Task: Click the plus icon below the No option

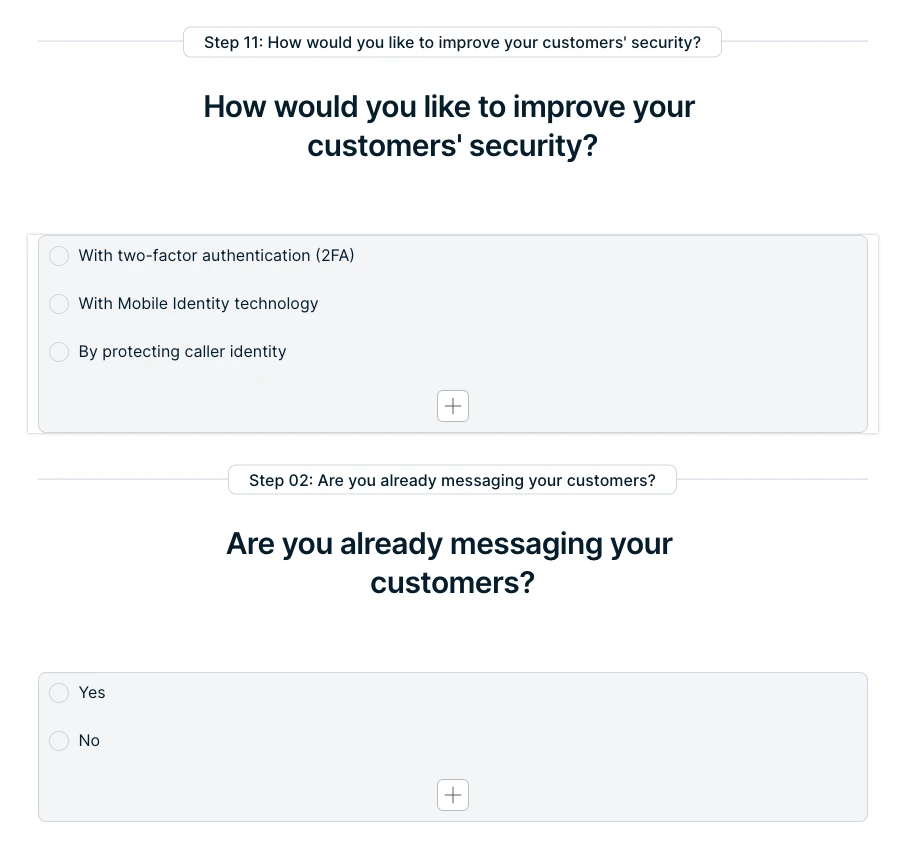Action: [x=453, y=795]
